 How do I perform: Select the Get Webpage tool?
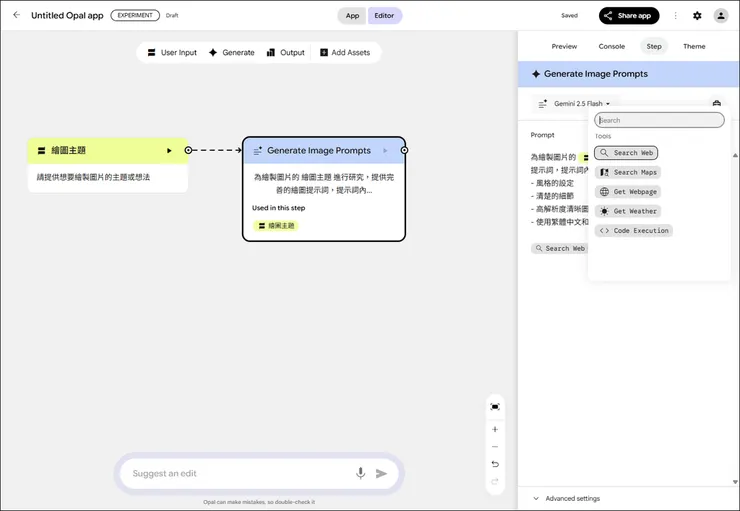pyautogui.click(x=628, y=192)
